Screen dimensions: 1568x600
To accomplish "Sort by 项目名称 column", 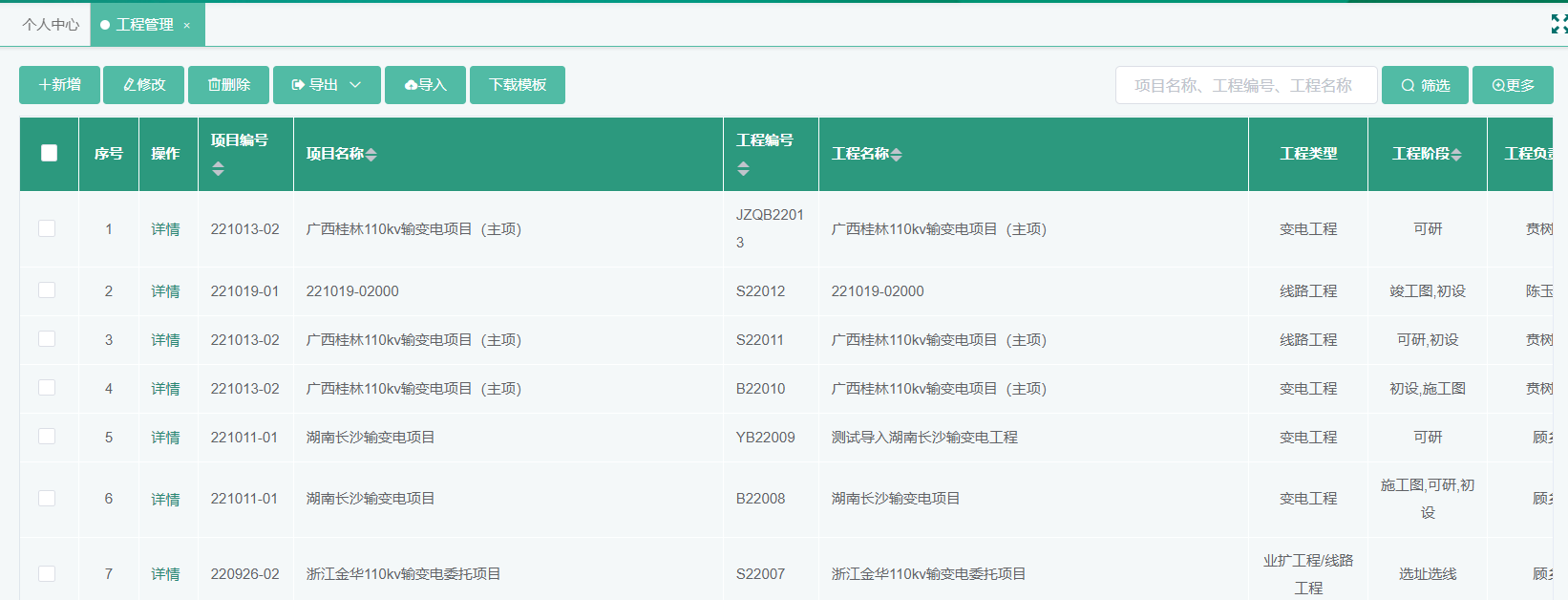I will 371,155.
